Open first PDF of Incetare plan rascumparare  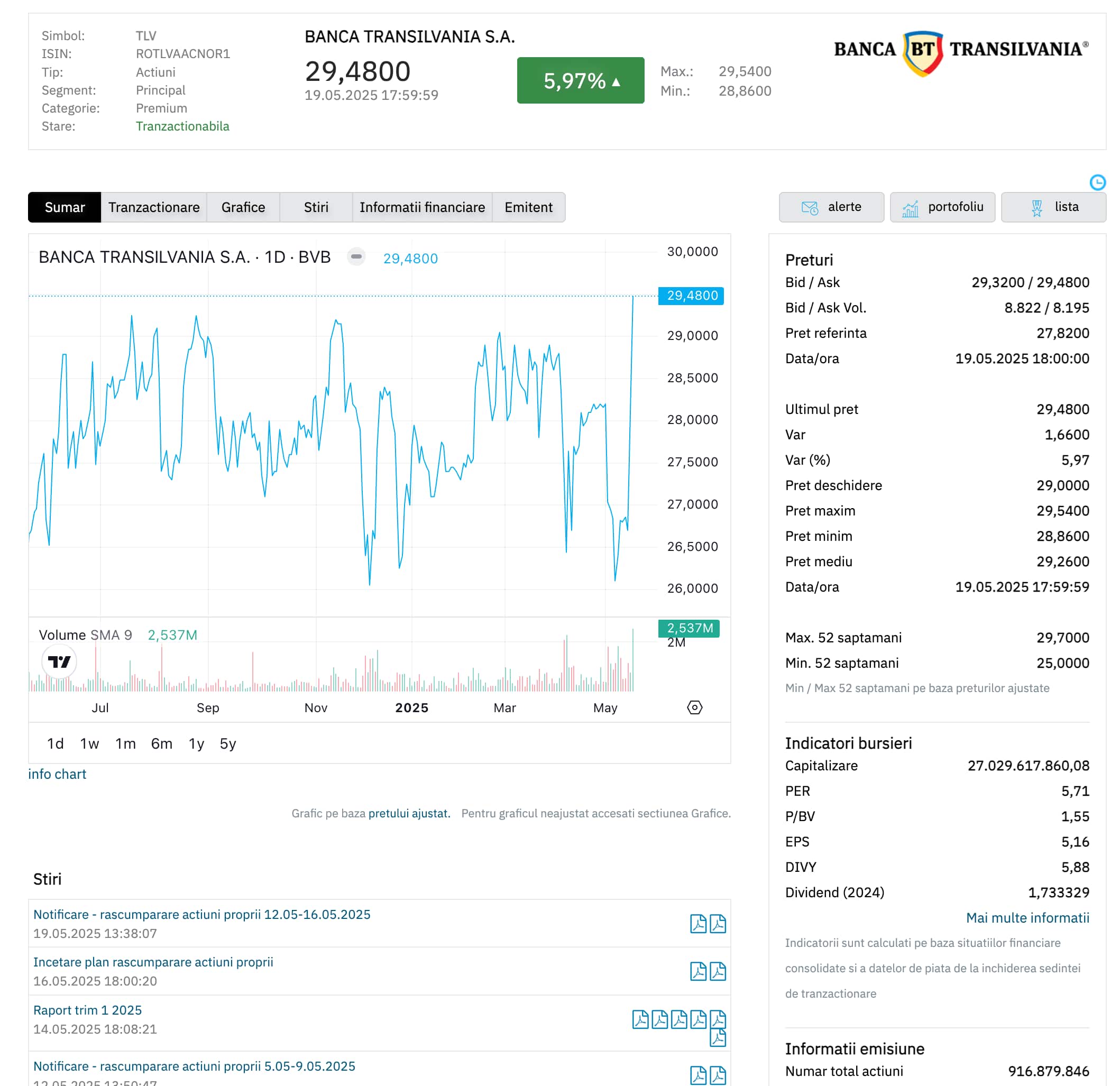click(697, 971)
